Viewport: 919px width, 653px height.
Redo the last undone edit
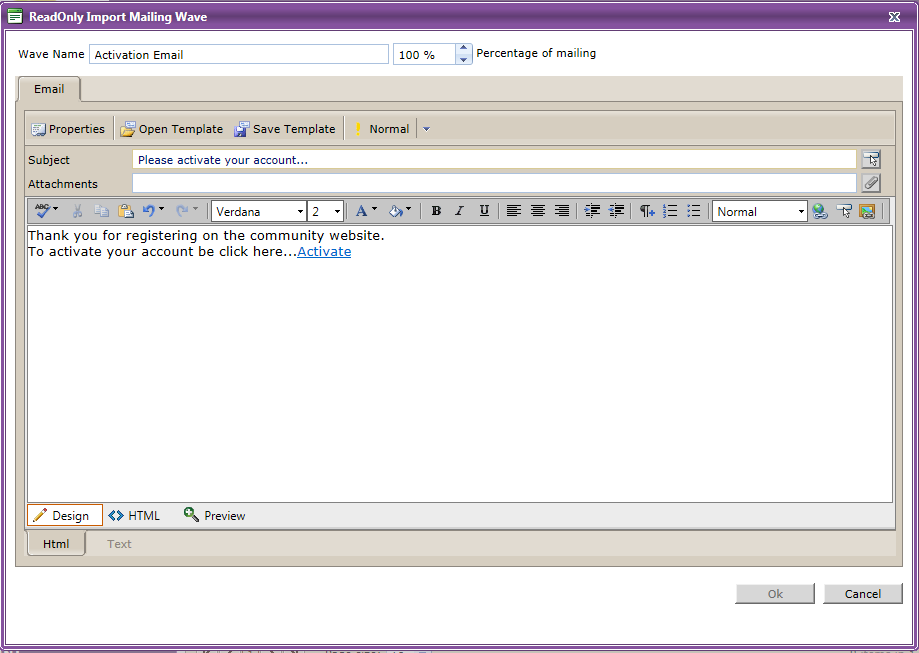pyautogui.click(x=182, y=210)
